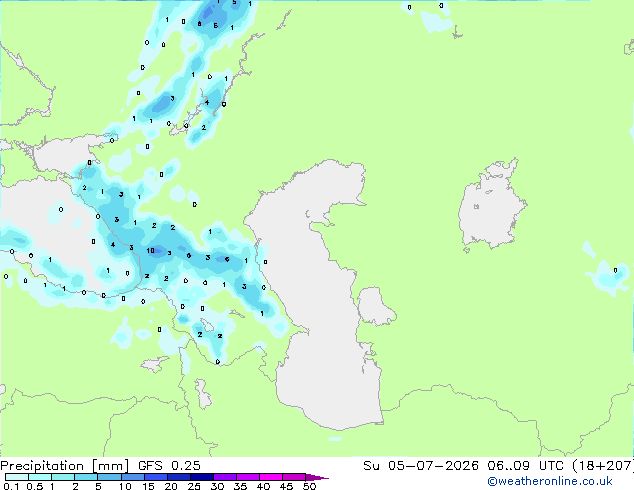Pick the 10–15 mm legend color box
Screen dimensions: 634x490
pos(133,477)
